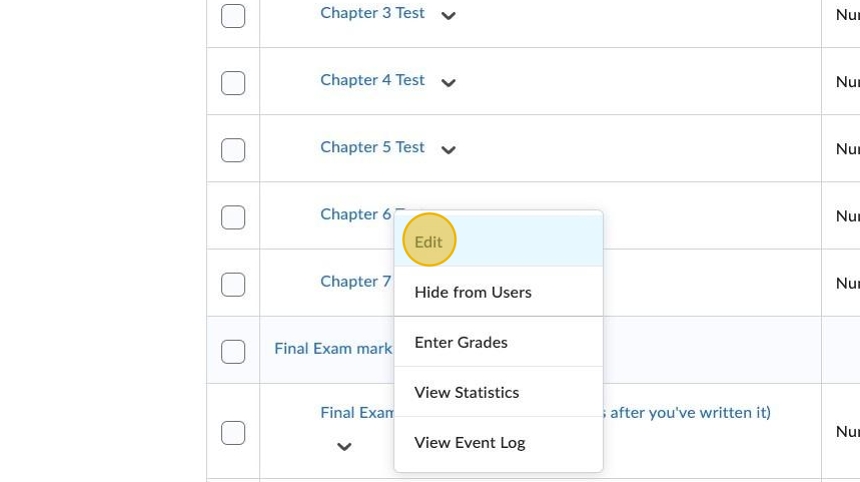Open the Final Exam item actions chevron
Image resolution: width=860 pixels, height=482 pixels.
pyautogui.click(x=344, y=447)
